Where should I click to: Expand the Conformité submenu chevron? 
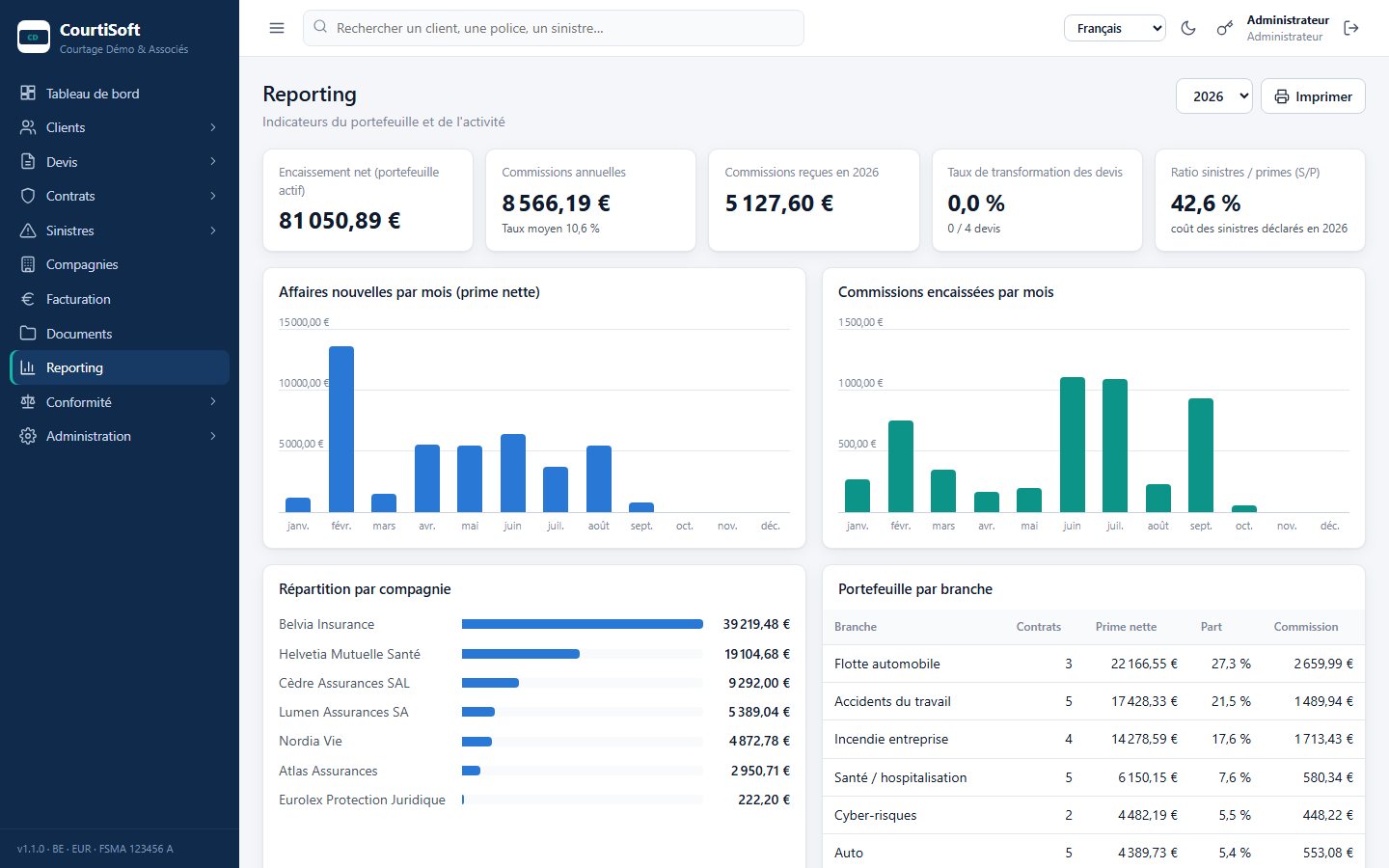tap(213, 402)
